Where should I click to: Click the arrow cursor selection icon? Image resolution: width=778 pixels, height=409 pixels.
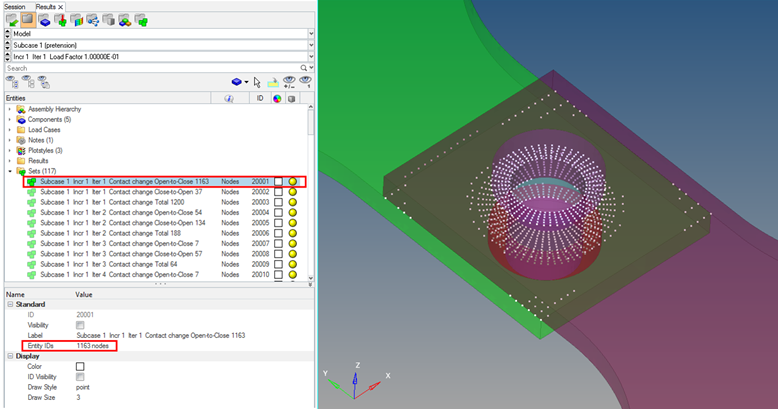coord(257,82)
